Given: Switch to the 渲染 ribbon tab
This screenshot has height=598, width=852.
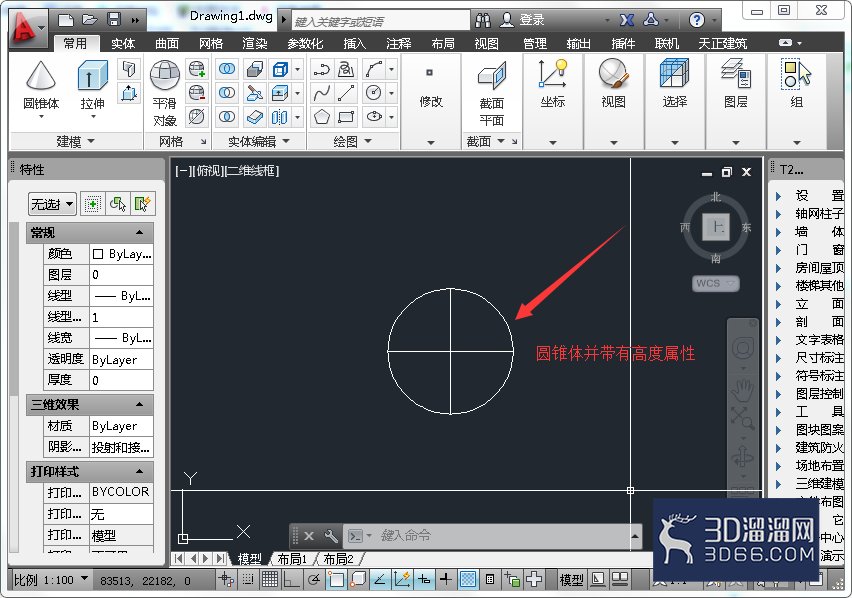Looking at the screenshot, I should coord(255,43).
